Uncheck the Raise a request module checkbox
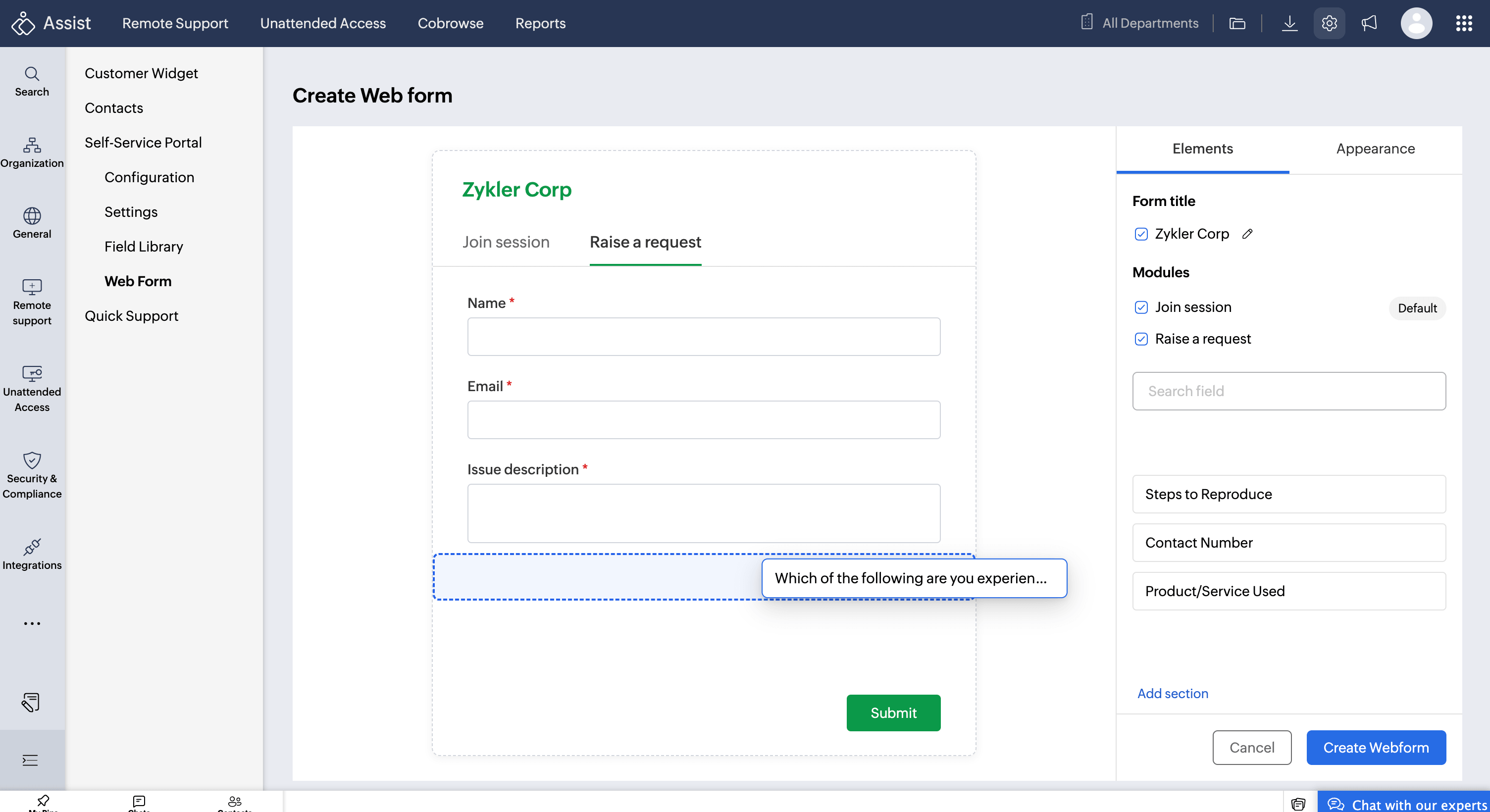 tap(1140, 340)
